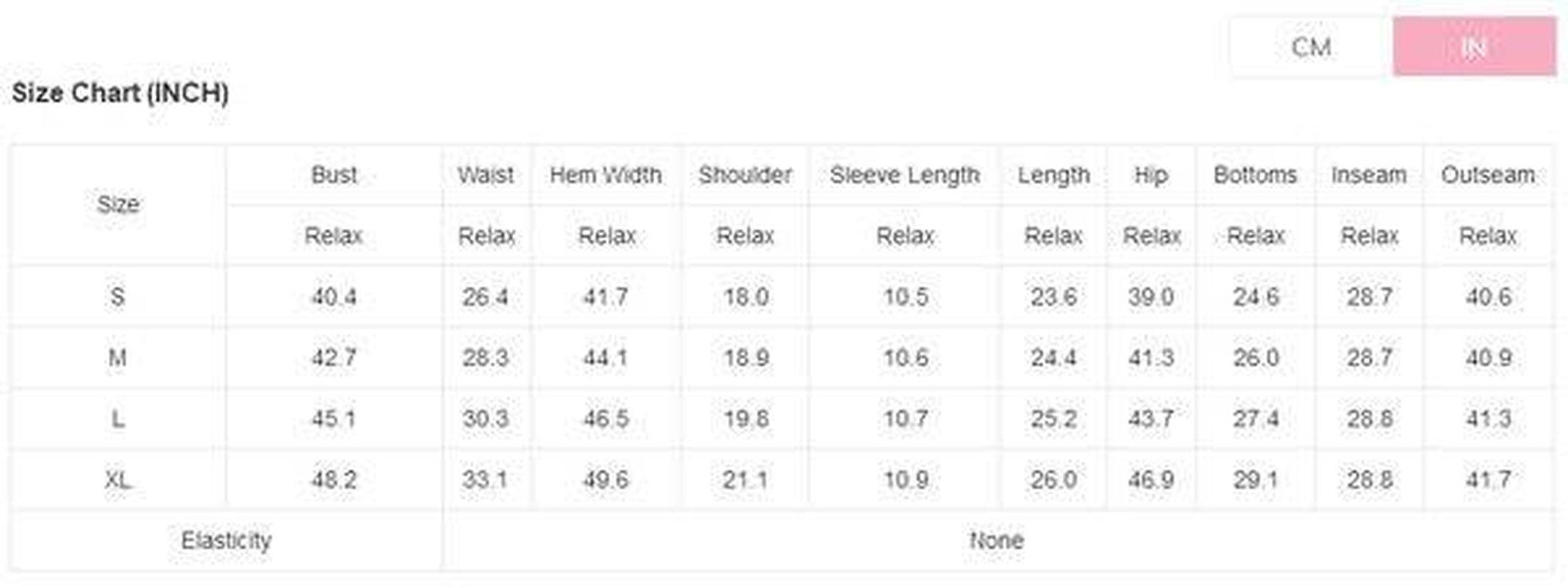The image size is (1568, 588).
Task: Select the Hip column header
Action: (x=1150, y=175)
